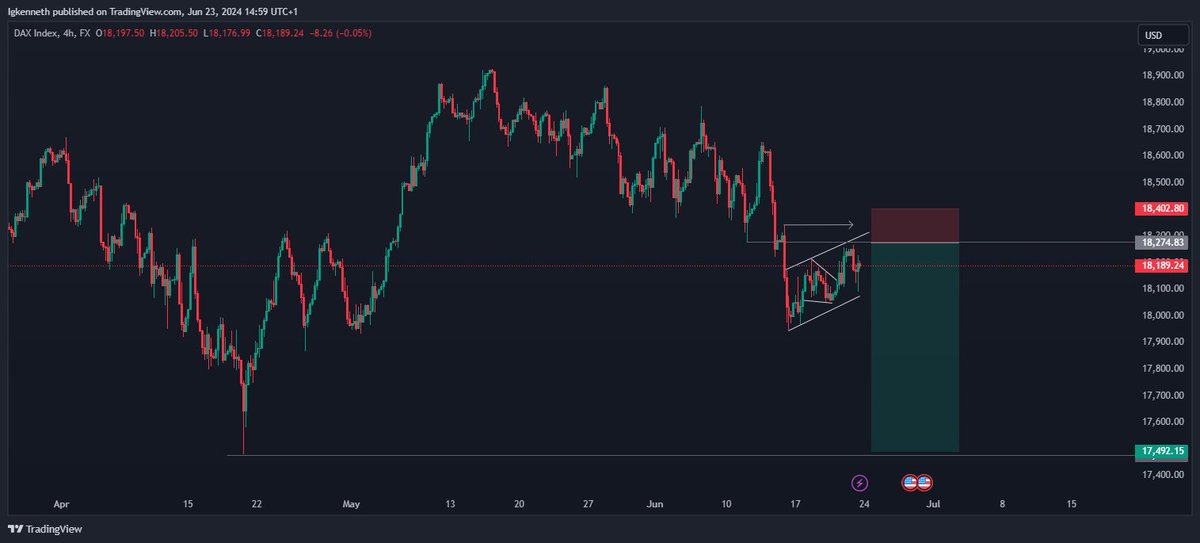
Task: Click the 18,500.00 price scale label
Action: point(1163,182)
